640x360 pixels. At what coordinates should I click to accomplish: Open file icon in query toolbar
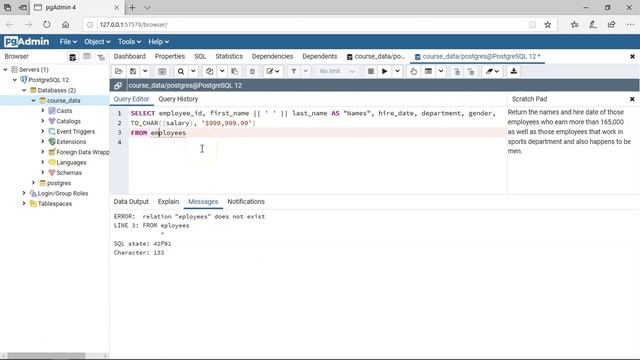tap(118, 71)
